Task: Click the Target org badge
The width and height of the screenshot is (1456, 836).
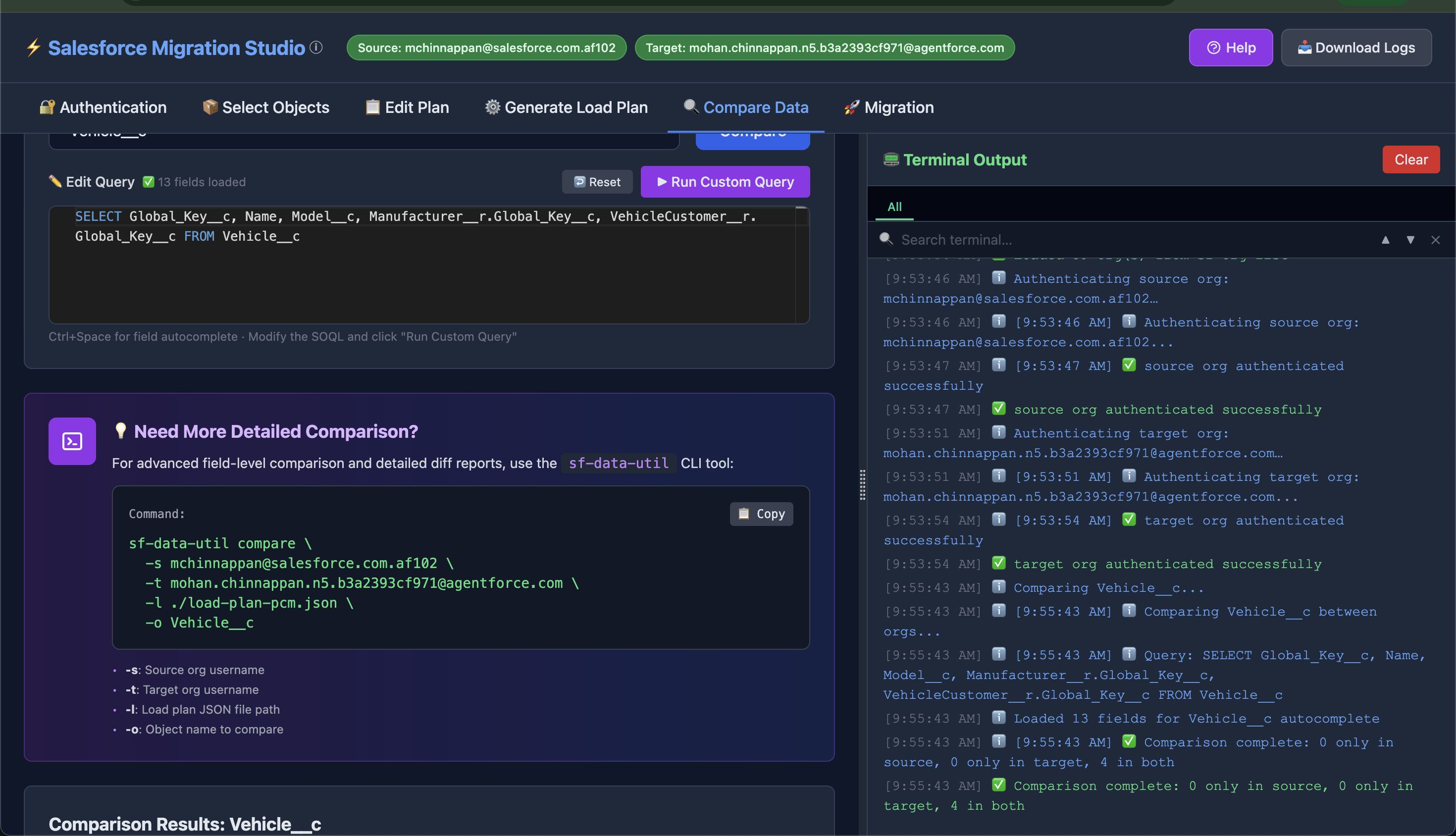Action: (x=825, y=48)
